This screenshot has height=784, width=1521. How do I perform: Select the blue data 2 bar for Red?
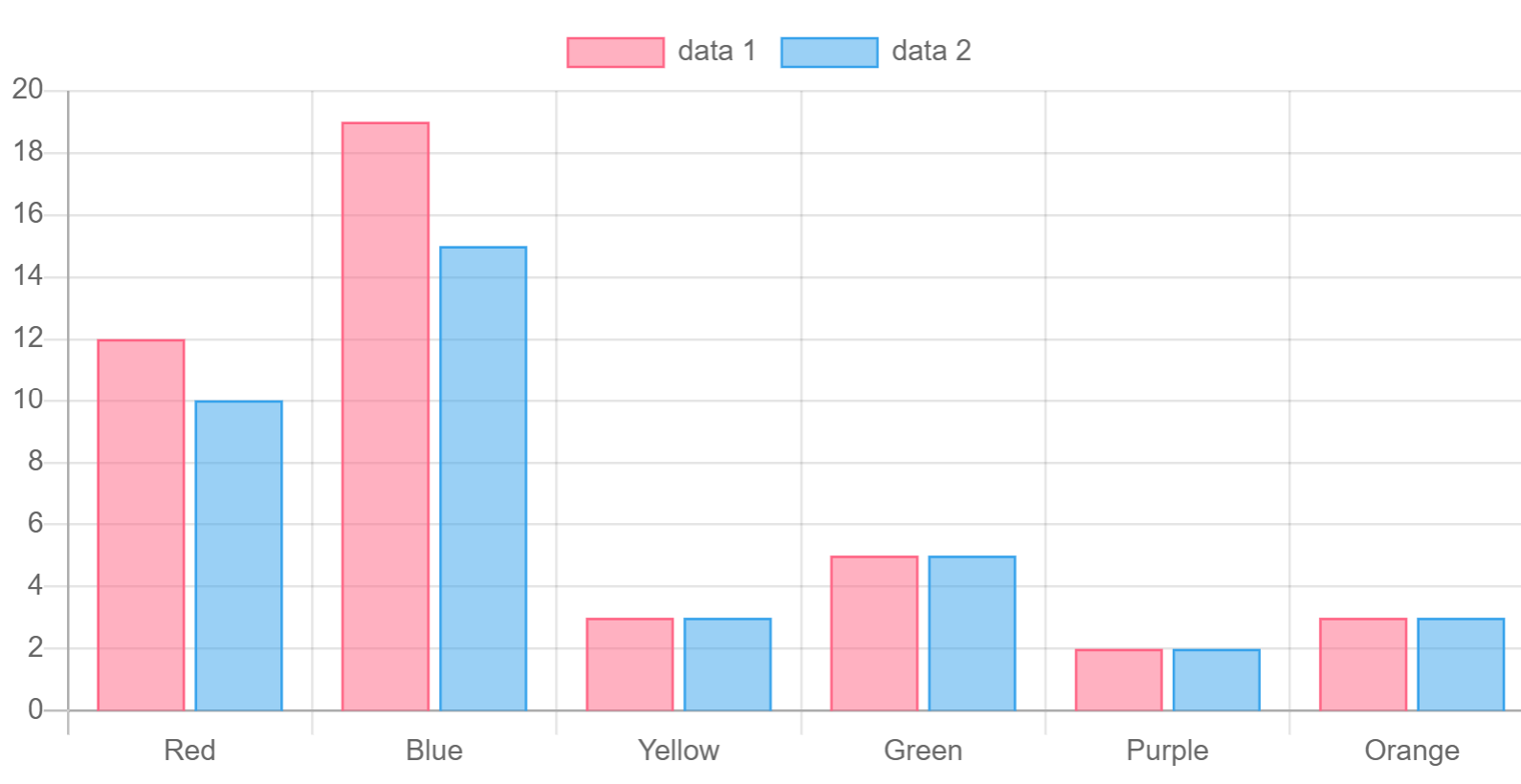click(x=238, y=555)
